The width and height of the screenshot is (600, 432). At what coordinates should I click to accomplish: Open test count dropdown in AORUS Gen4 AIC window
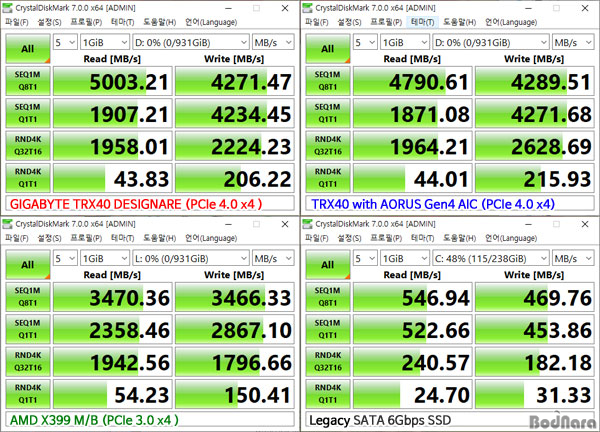(365, 42)
